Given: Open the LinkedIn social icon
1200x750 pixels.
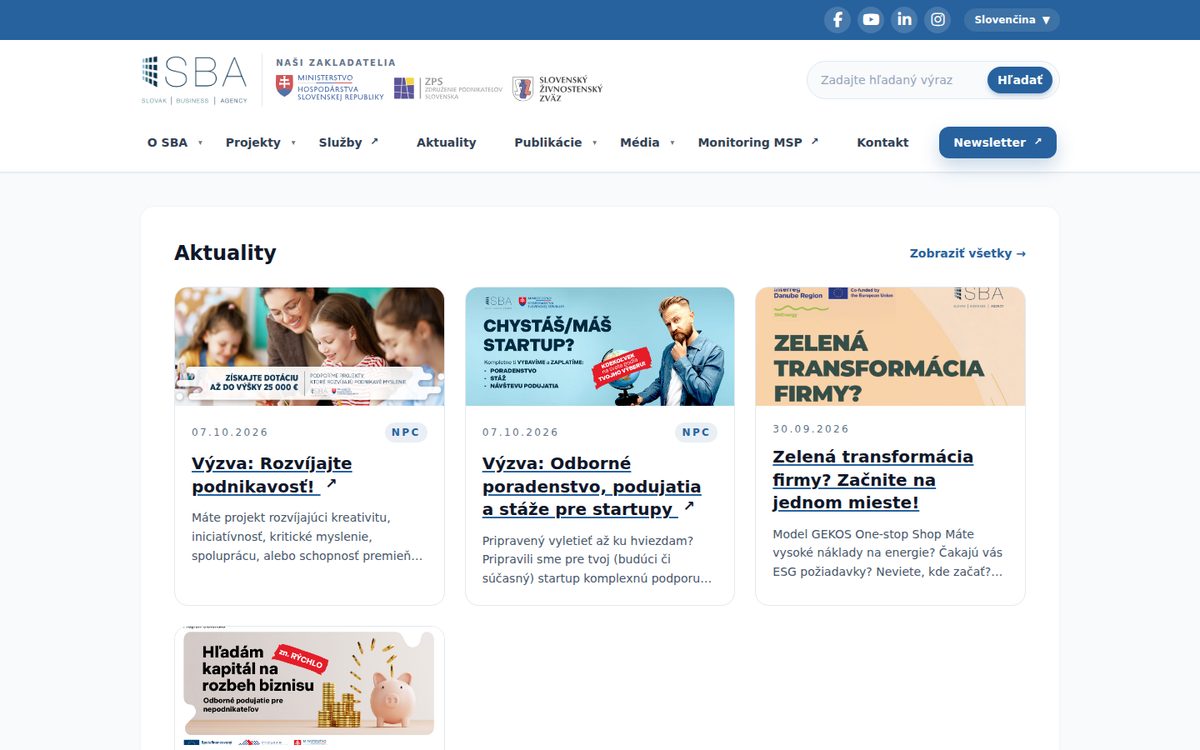Looking at the screenshot, I should pyautogui.click(x=904, y=20).
